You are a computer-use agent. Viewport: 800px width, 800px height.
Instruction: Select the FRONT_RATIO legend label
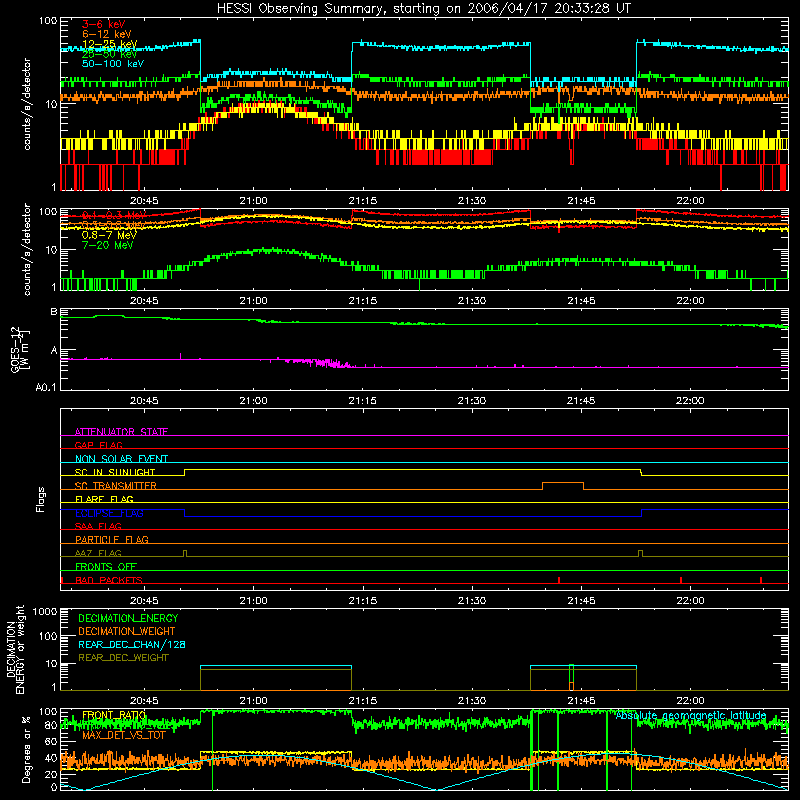click(x=114, y=715)
